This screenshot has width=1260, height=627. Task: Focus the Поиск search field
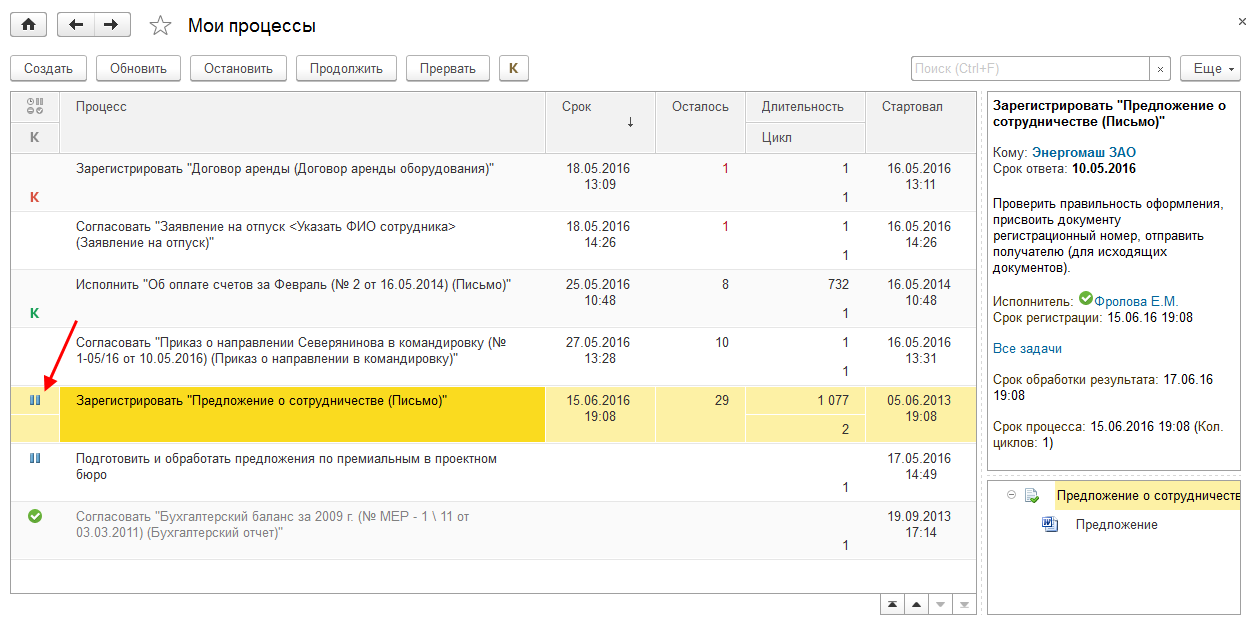(x=1029, y=69)
